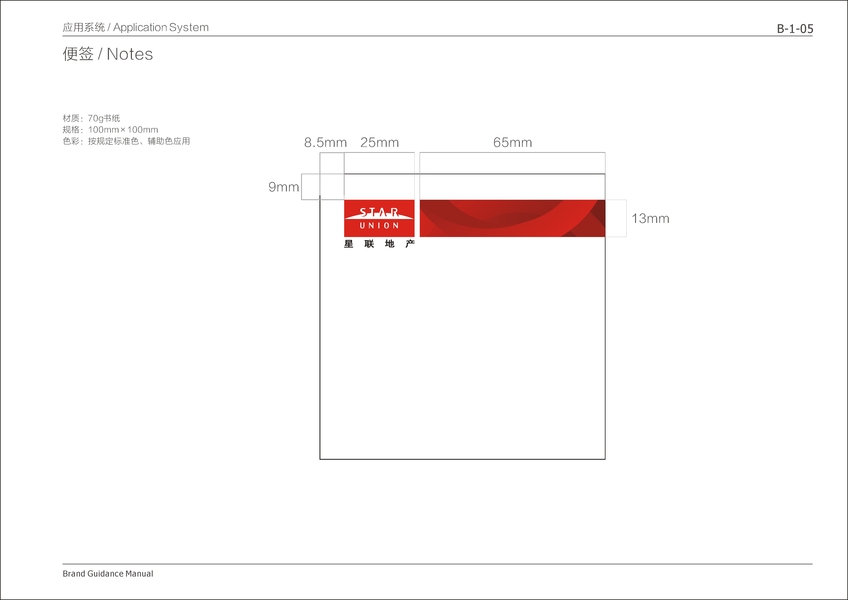Click the 25mm dimension label

[380, 142]
